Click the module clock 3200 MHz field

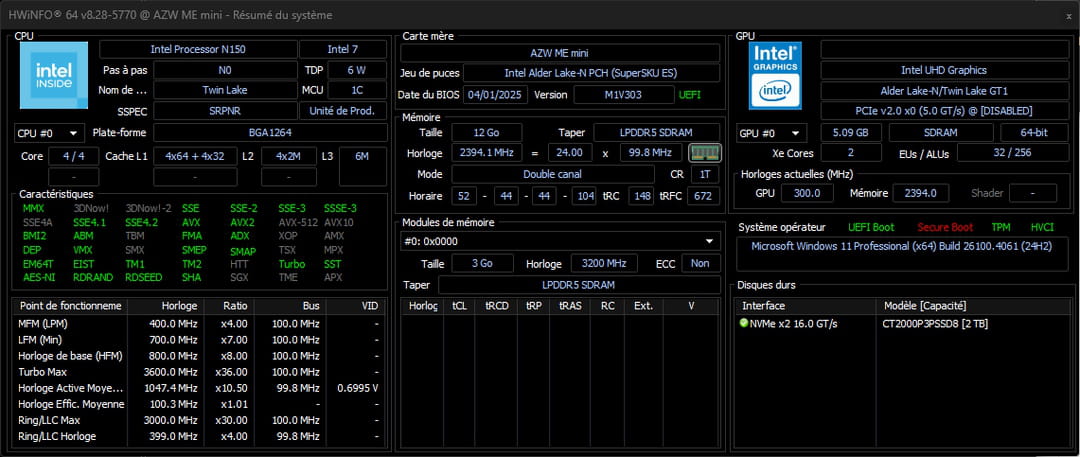click(604, 263)
